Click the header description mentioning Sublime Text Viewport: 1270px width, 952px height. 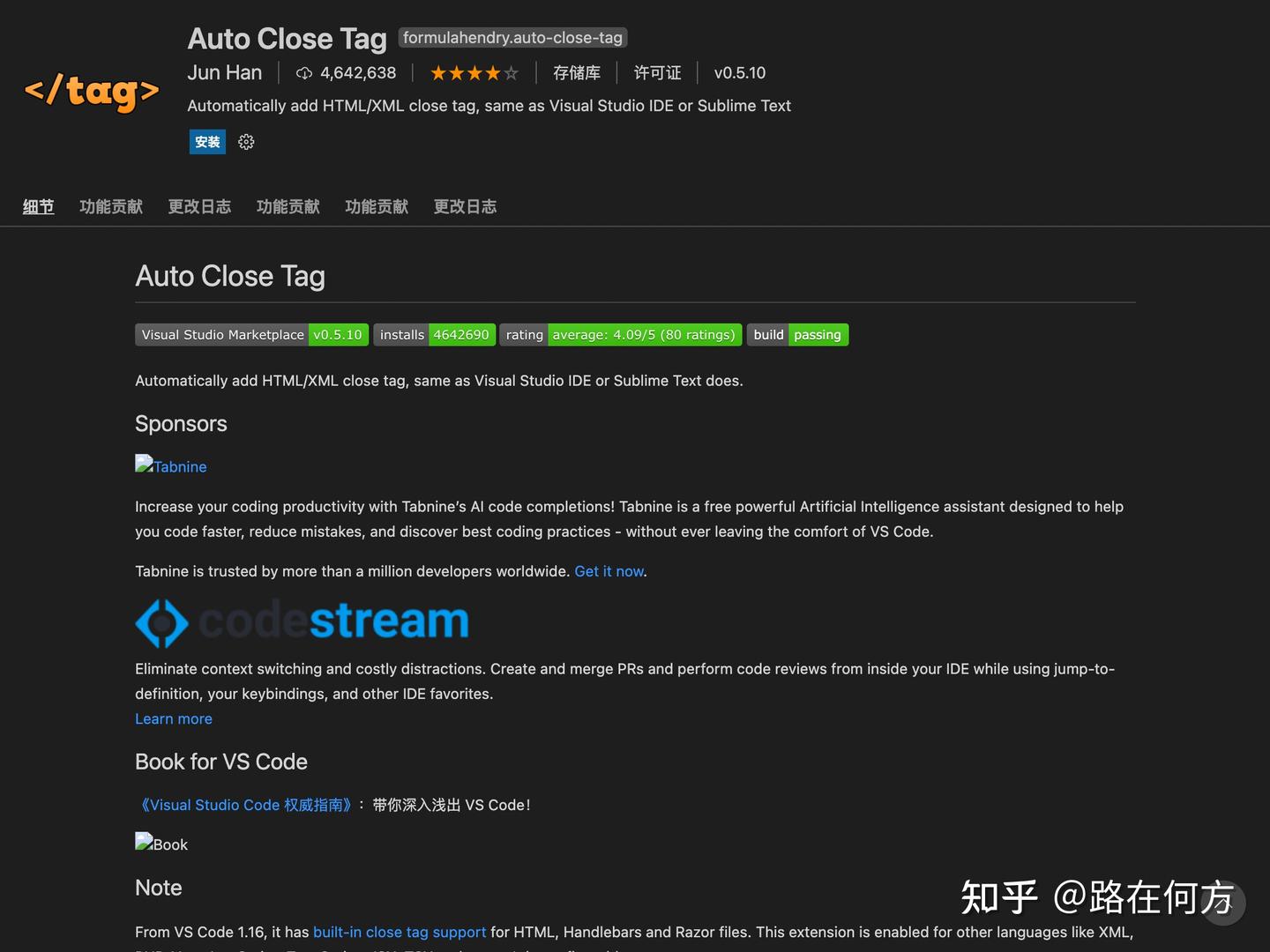click(489, 106)
